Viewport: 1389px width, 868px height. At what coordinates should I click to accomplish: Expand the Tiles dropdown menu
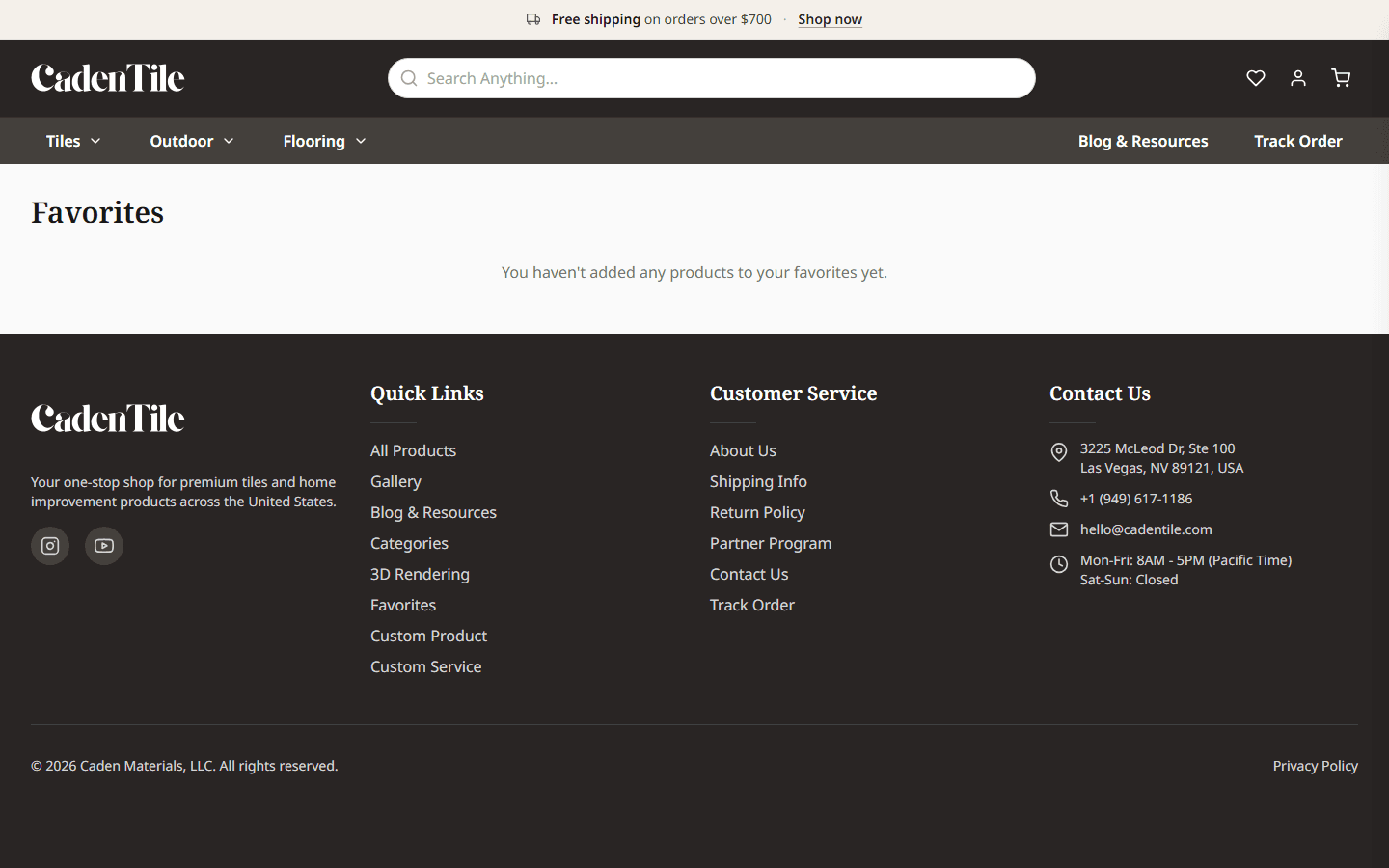(73, 141)
